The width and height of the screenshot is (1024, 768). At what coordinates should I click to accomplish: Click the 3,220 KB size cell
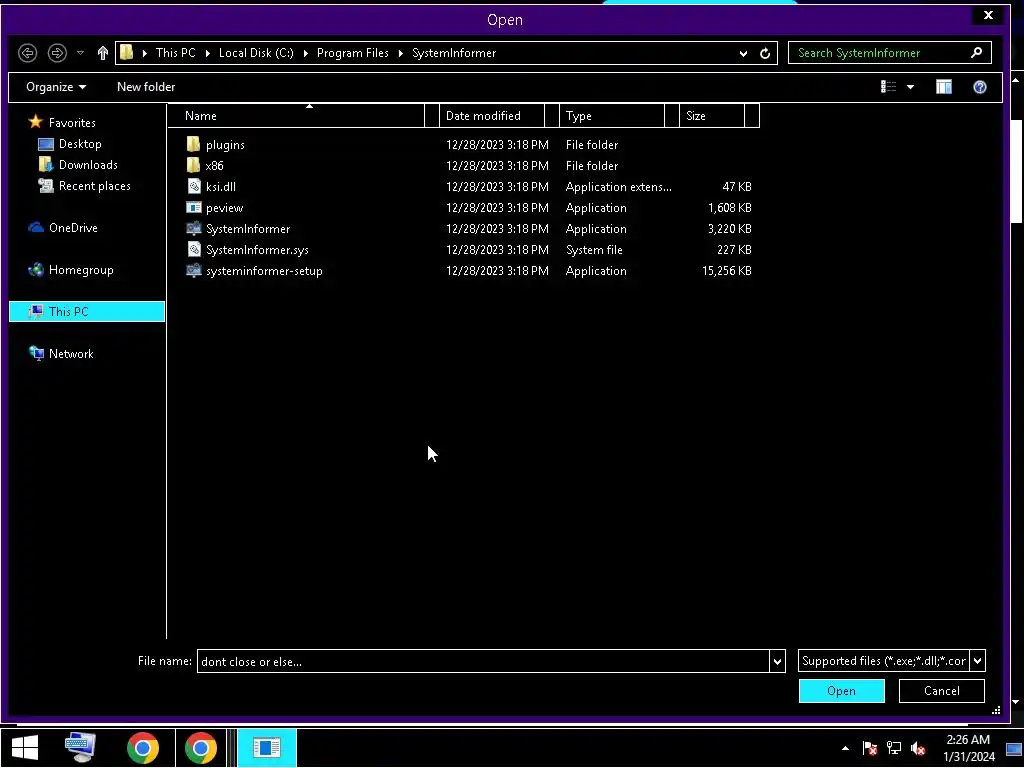pyautogui.click(x=729, y=229)
